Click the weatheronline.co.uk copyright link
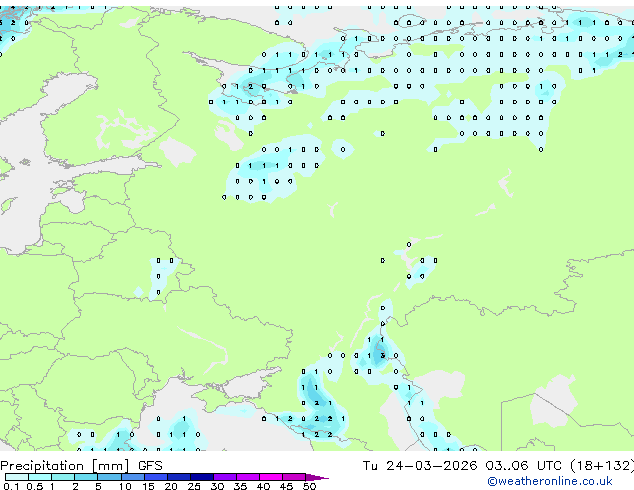The image size is (634, 490). (550, 481)
